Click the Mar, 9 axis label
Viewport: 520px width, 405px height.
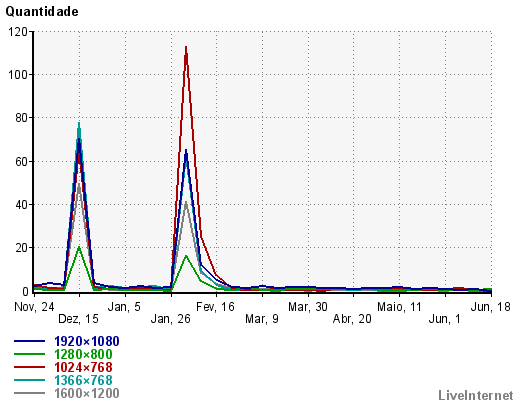(x=262, y=319)
